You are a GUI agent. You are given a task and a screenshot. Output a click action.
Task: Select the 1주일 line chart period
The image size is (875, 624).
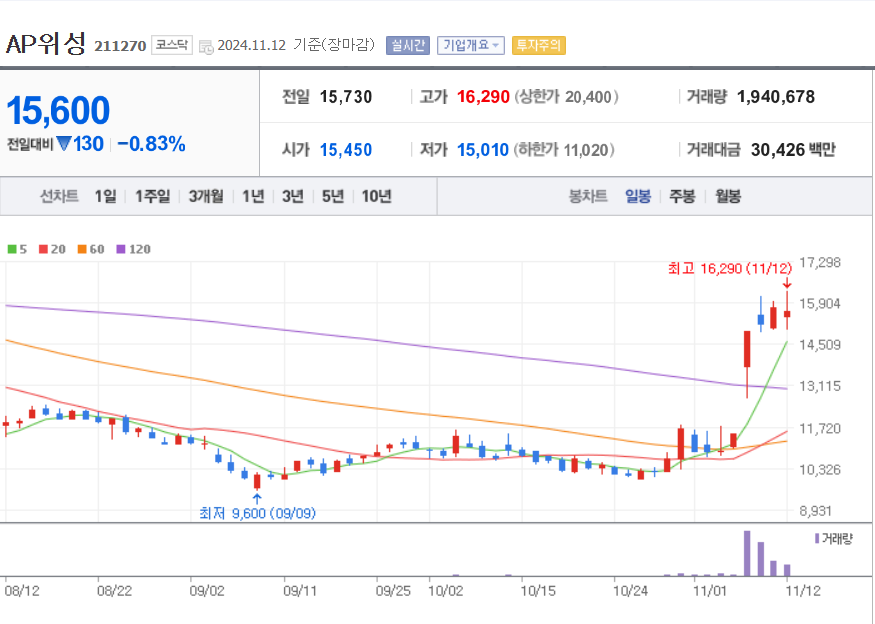click(152, 196)
